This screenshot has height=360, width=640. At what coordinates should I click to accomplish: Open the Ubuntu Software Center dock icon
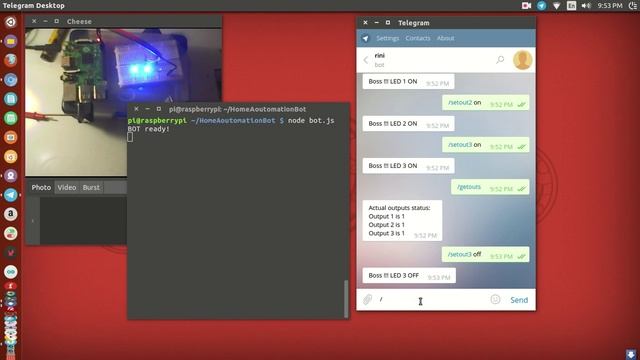click(11, 156)
